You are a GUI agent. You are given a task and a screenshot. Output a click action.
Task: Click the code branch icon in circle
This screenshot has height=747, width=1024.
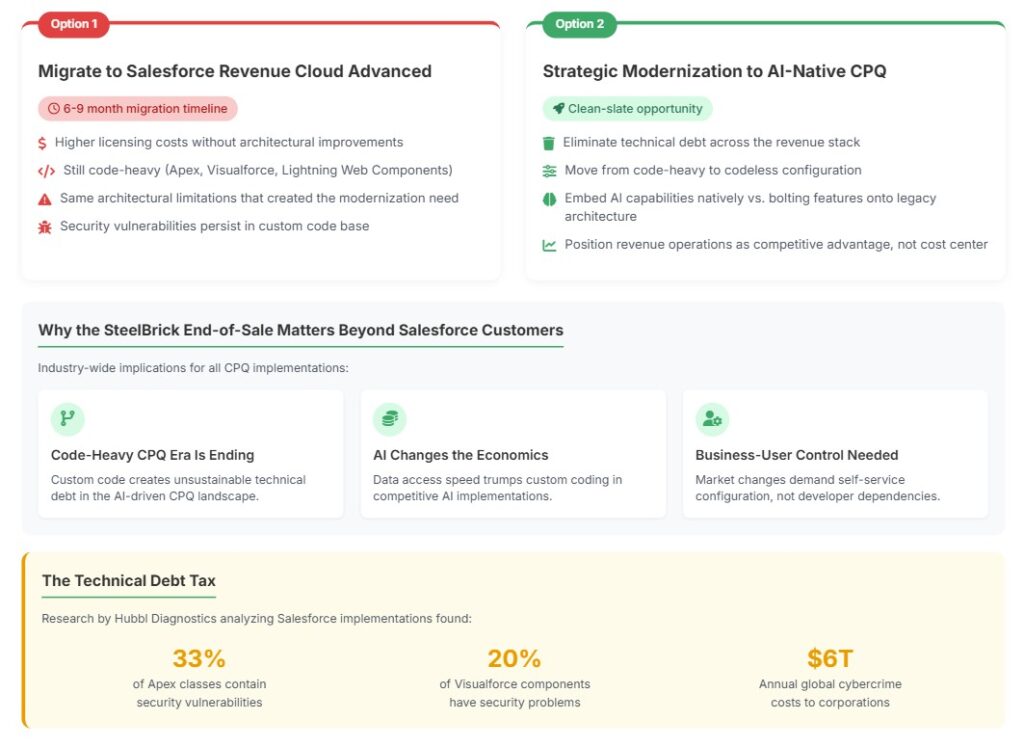tap(68, 419)
